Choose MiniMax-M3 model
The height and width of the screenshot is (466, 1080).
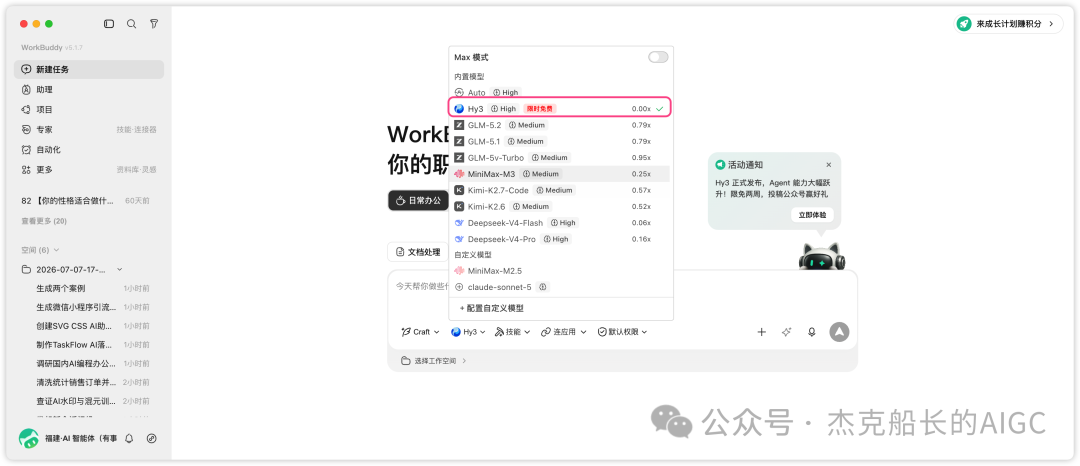(561, 173)
